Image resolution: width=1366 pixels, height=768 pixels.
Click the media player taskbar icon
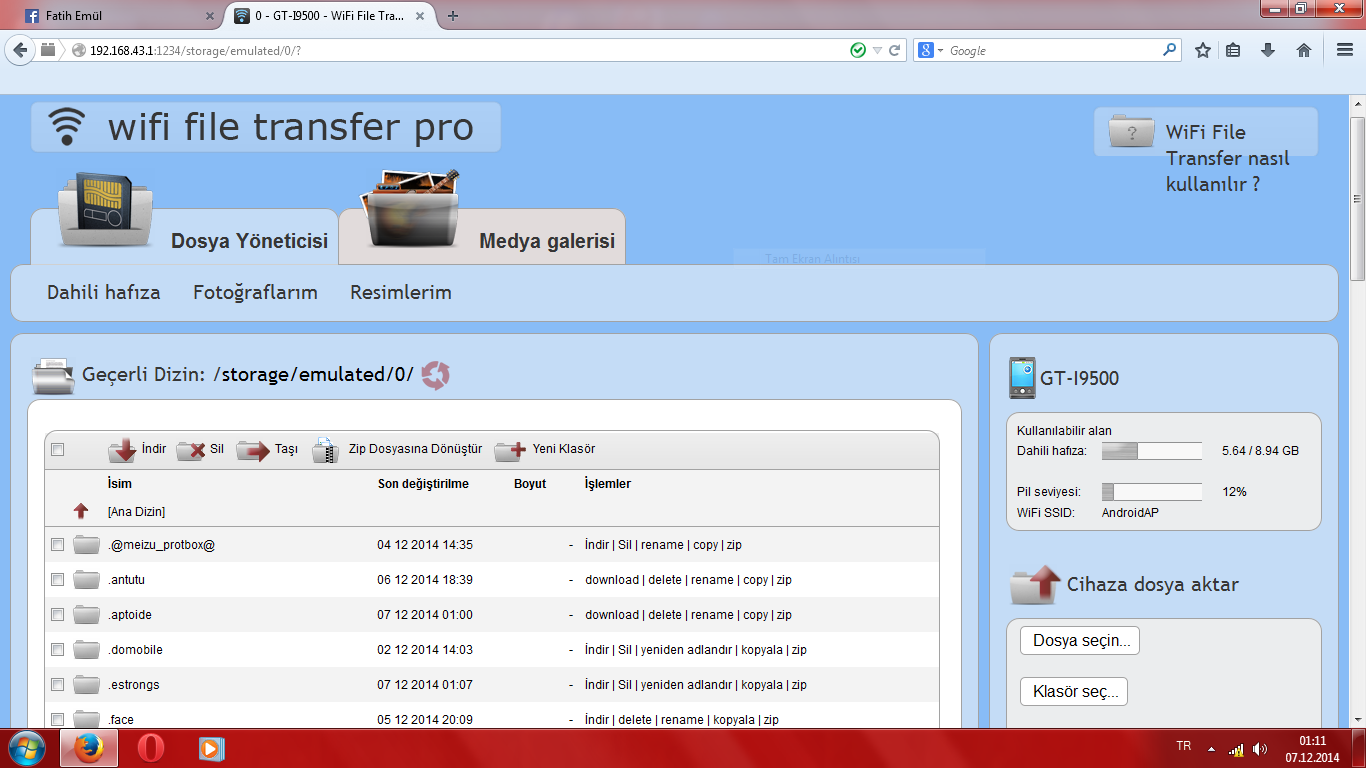(x=211, y=748)
